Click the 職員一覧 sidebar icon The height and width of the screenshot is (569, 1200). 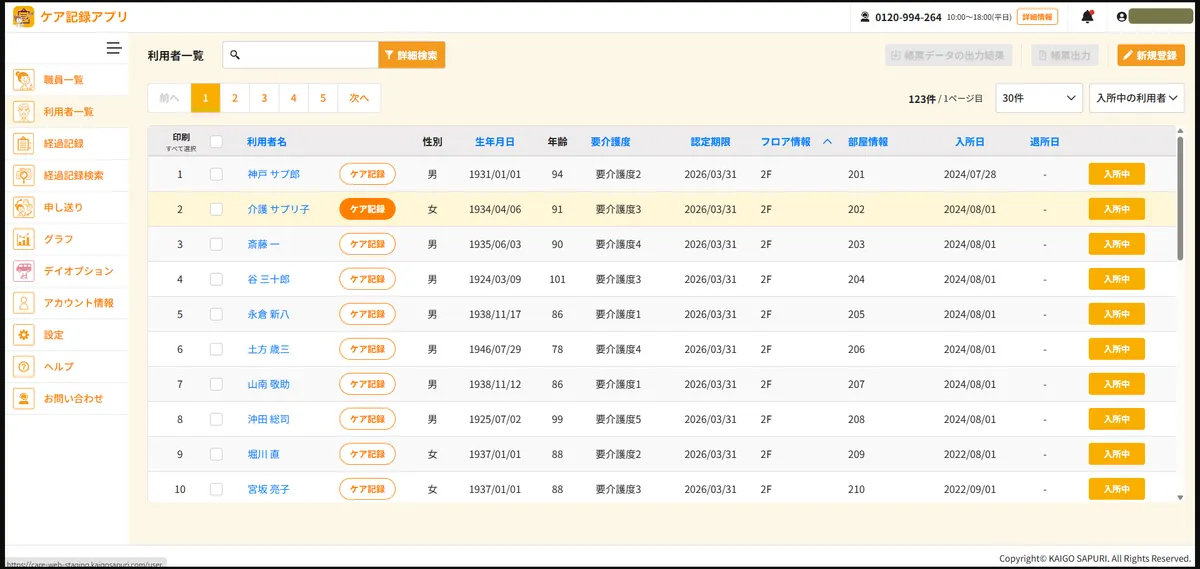(24, 80)
